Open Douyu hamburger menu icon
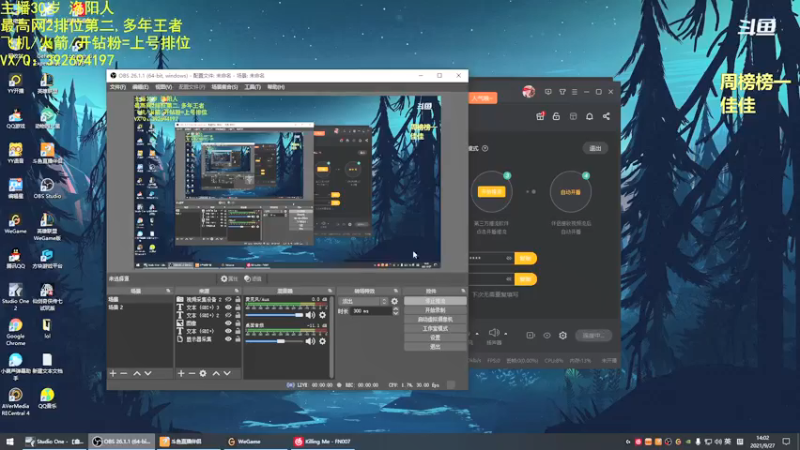Viewport: 800px width, 450px height. click(x=574, y=92)
